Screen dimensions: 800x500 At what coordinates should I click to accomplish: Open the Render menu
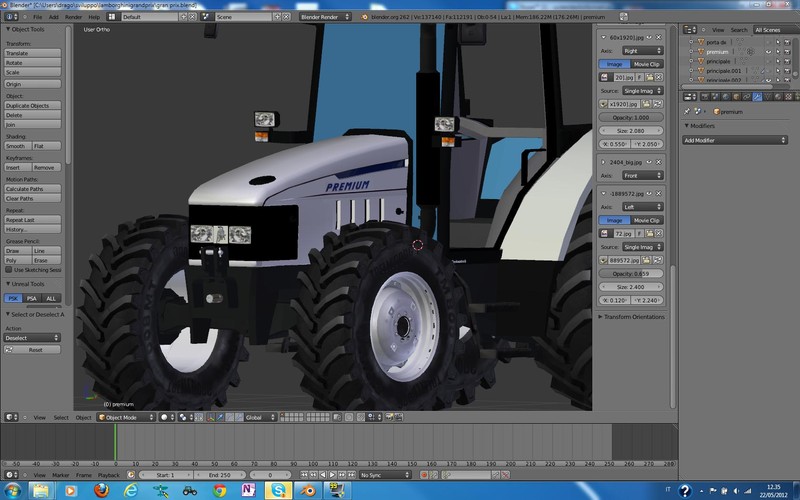click(x=73, y=17)
